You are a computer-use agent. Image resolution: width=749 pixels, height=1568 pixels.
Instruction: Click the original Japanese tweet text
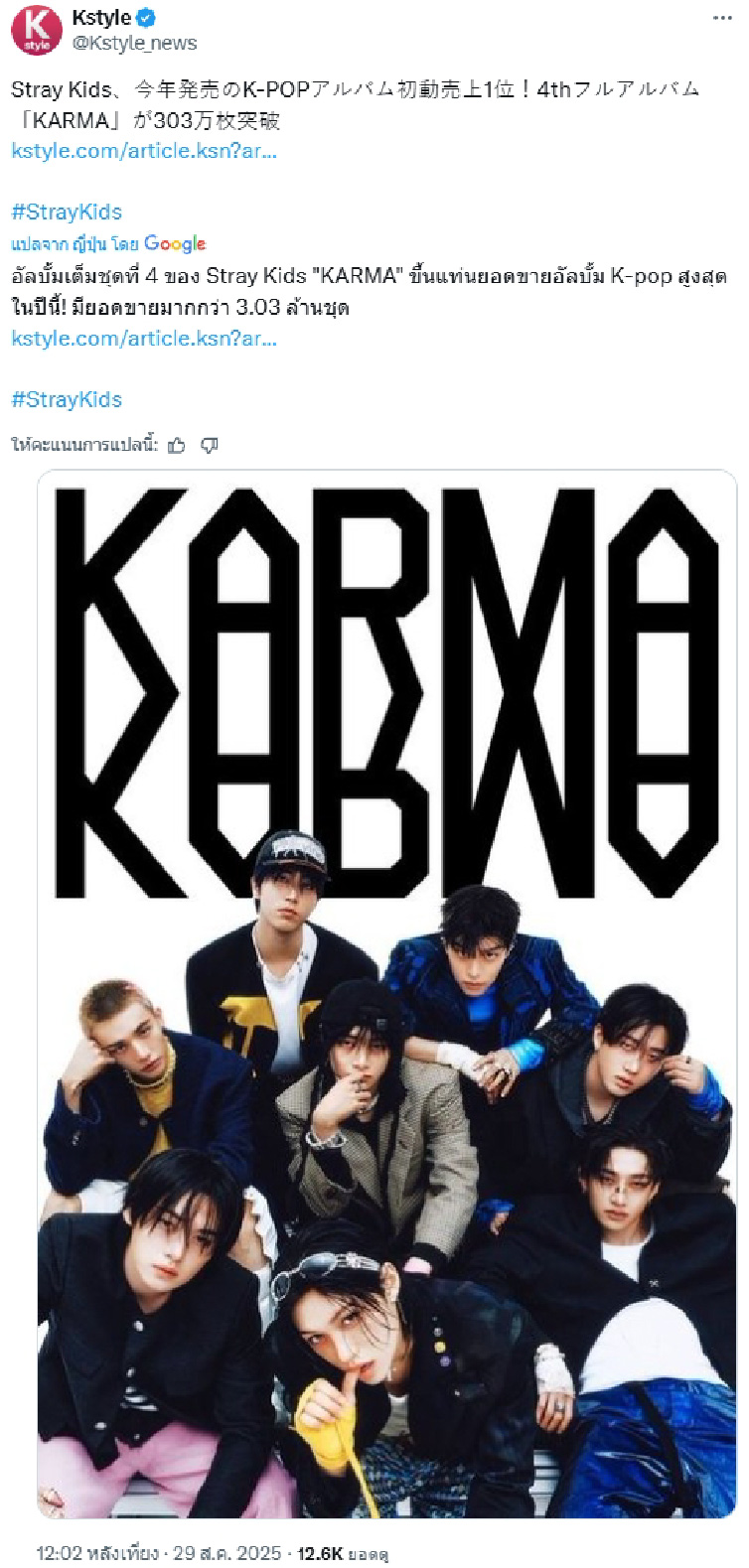[356, 104]
